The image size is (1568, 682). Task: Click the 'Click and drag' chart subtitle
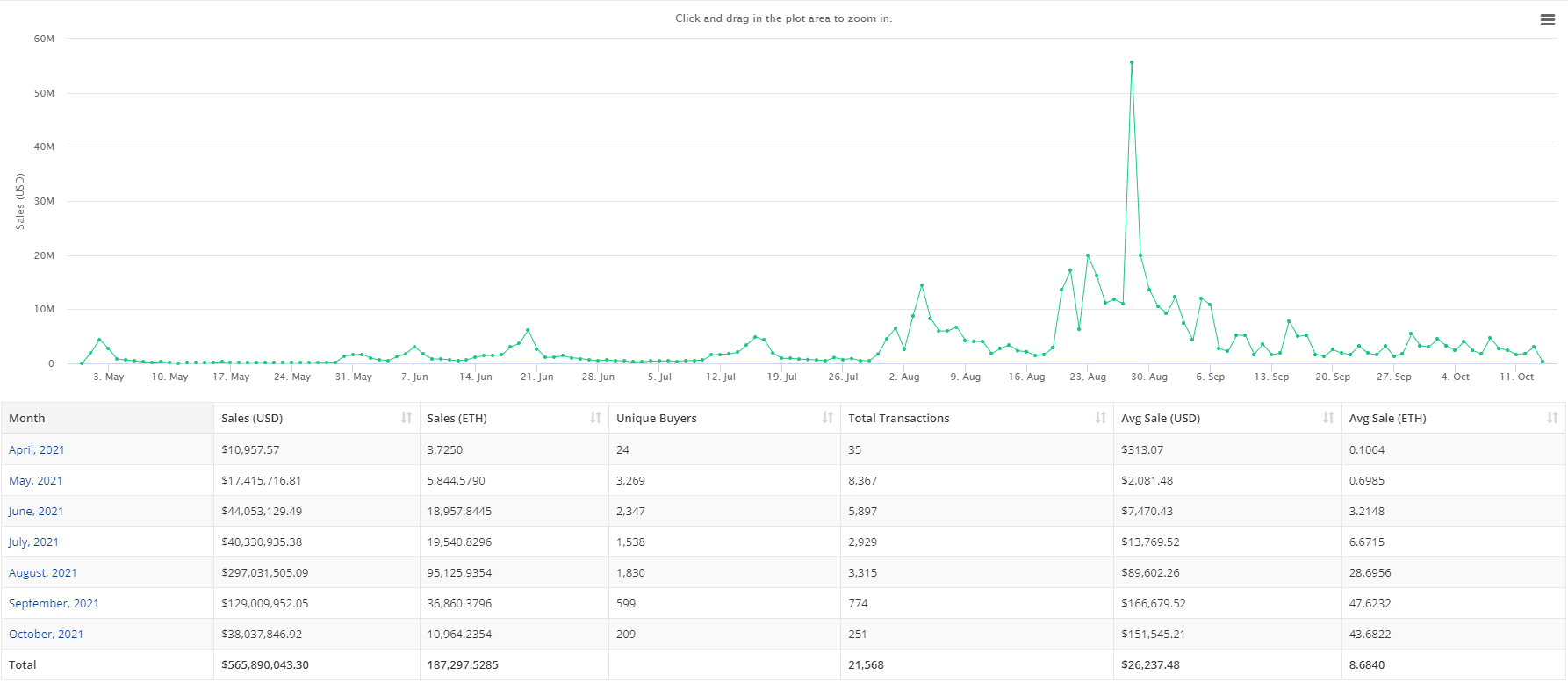click(x=784, y=18)
